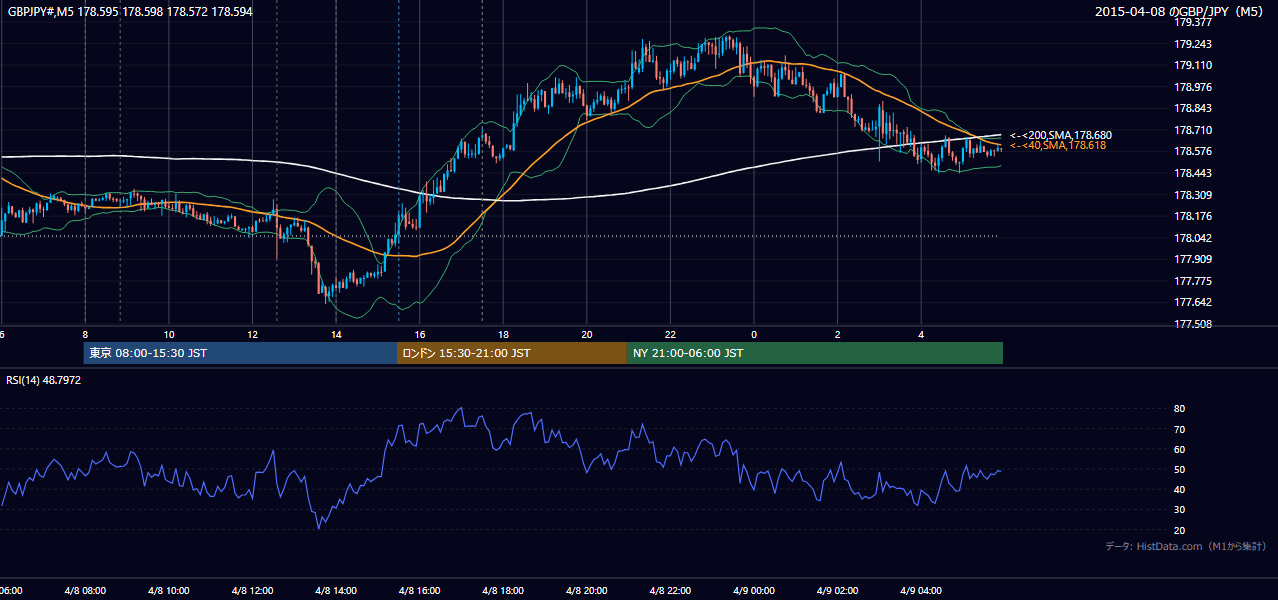Image resolution: width=1278 pixels, height=600 pixels.
Task: Click price scale value 179.243
Action: pos(1192,44)
